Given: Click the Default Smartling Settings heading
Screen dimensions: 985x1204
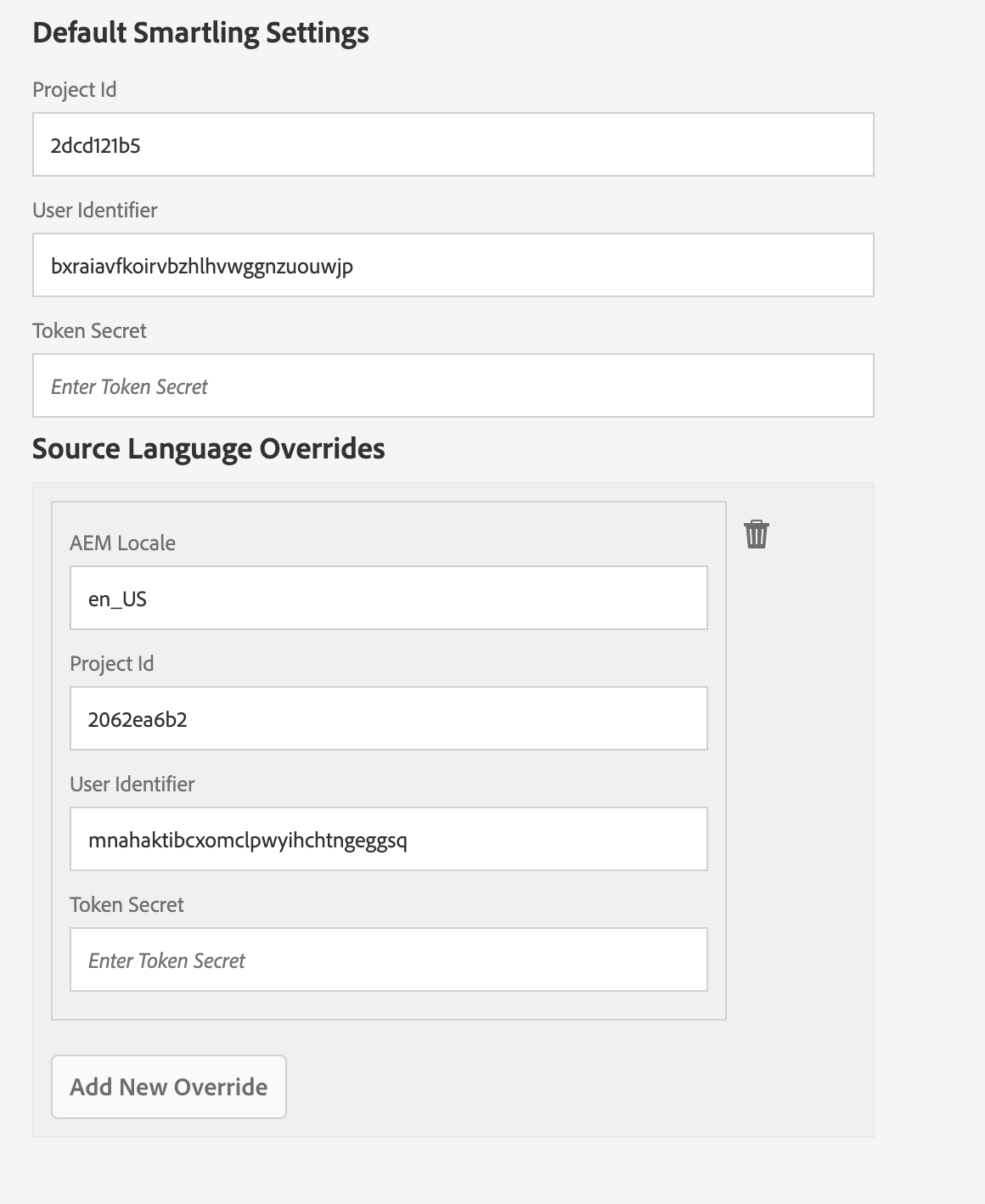Looking at the screenshot, I should pyautogui.click(x=200, y=33).
